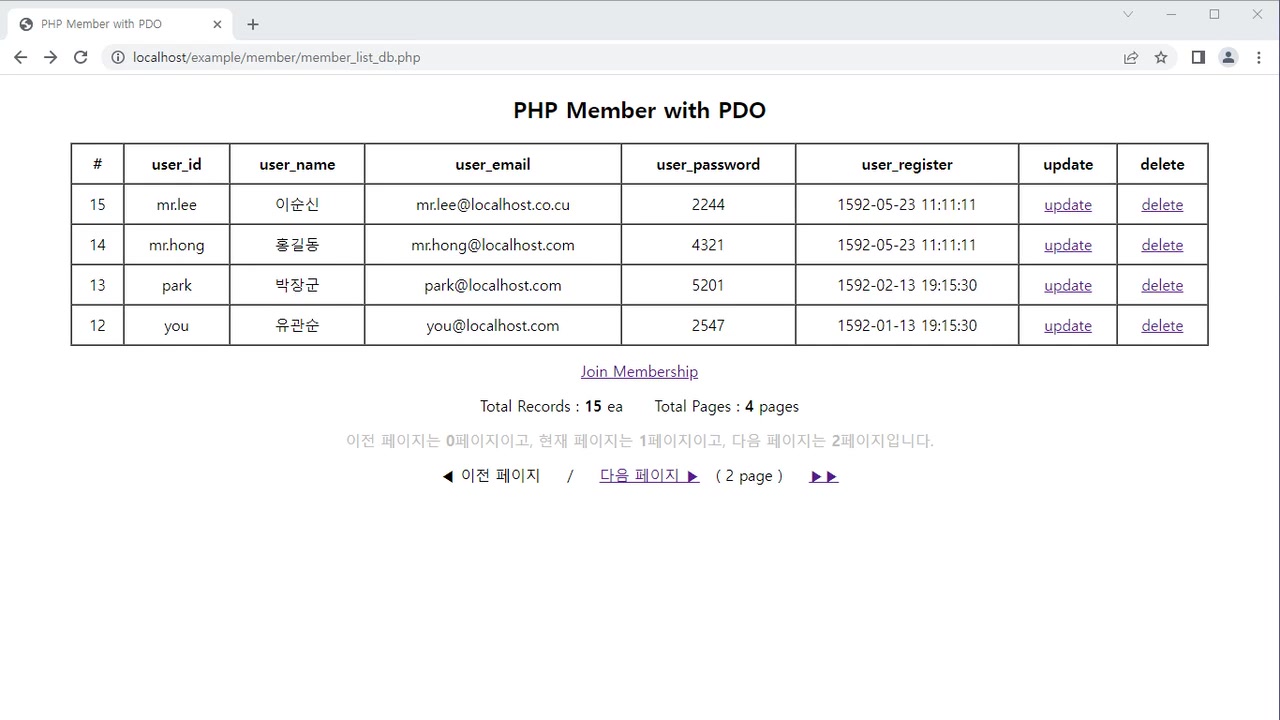1280x720 pixels.
Task: Jump to last page double arrow
Action: tap(824, 477)
